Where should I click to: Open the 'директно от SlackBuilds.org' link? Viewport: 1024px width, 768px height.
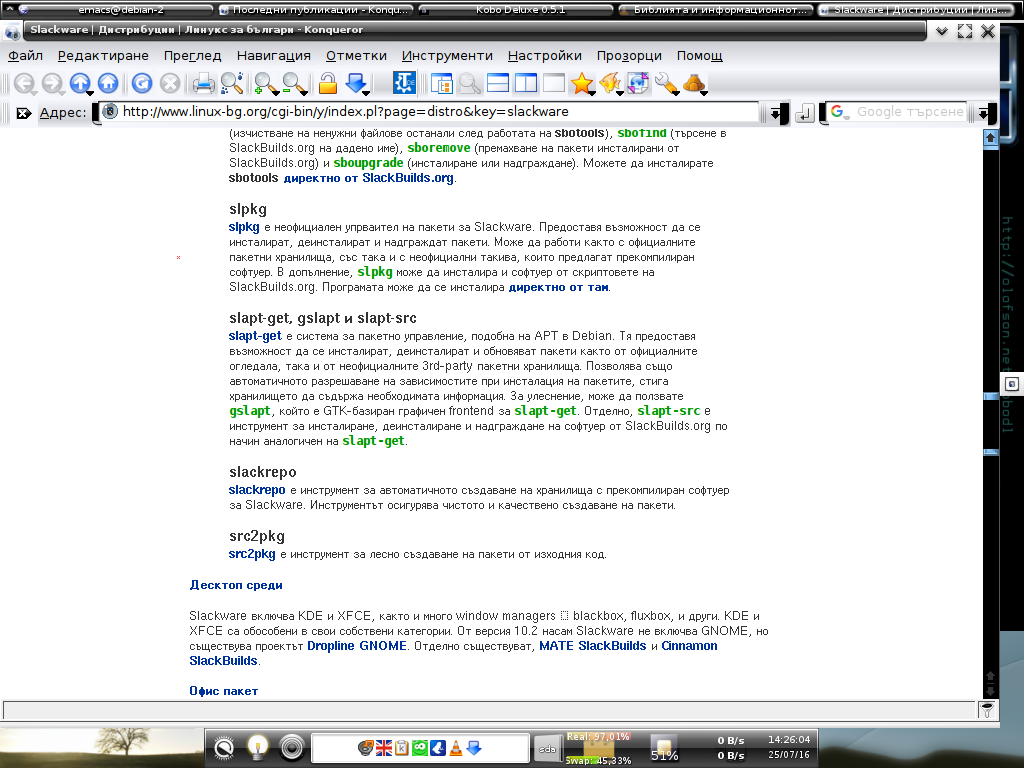(368, 178)
